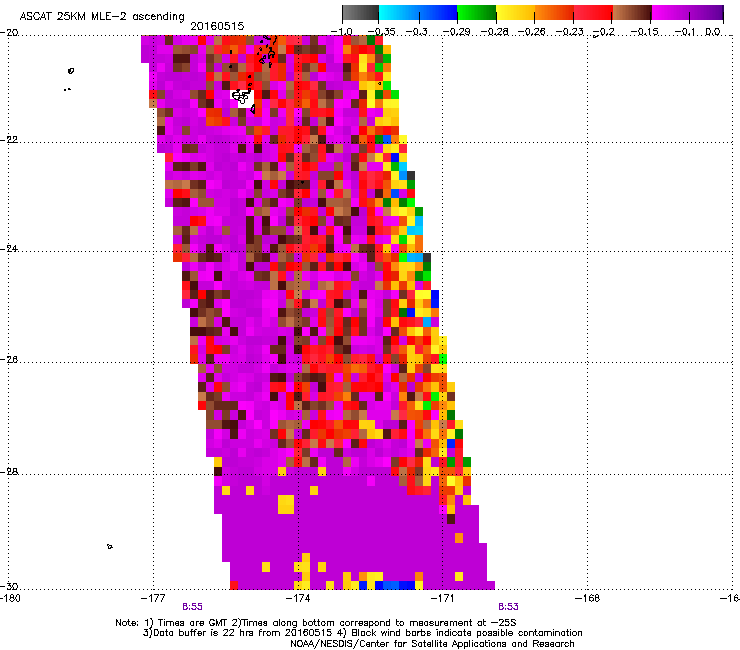Click the color bar value "-0.29"
740x650 pixels.
point(456,32)
